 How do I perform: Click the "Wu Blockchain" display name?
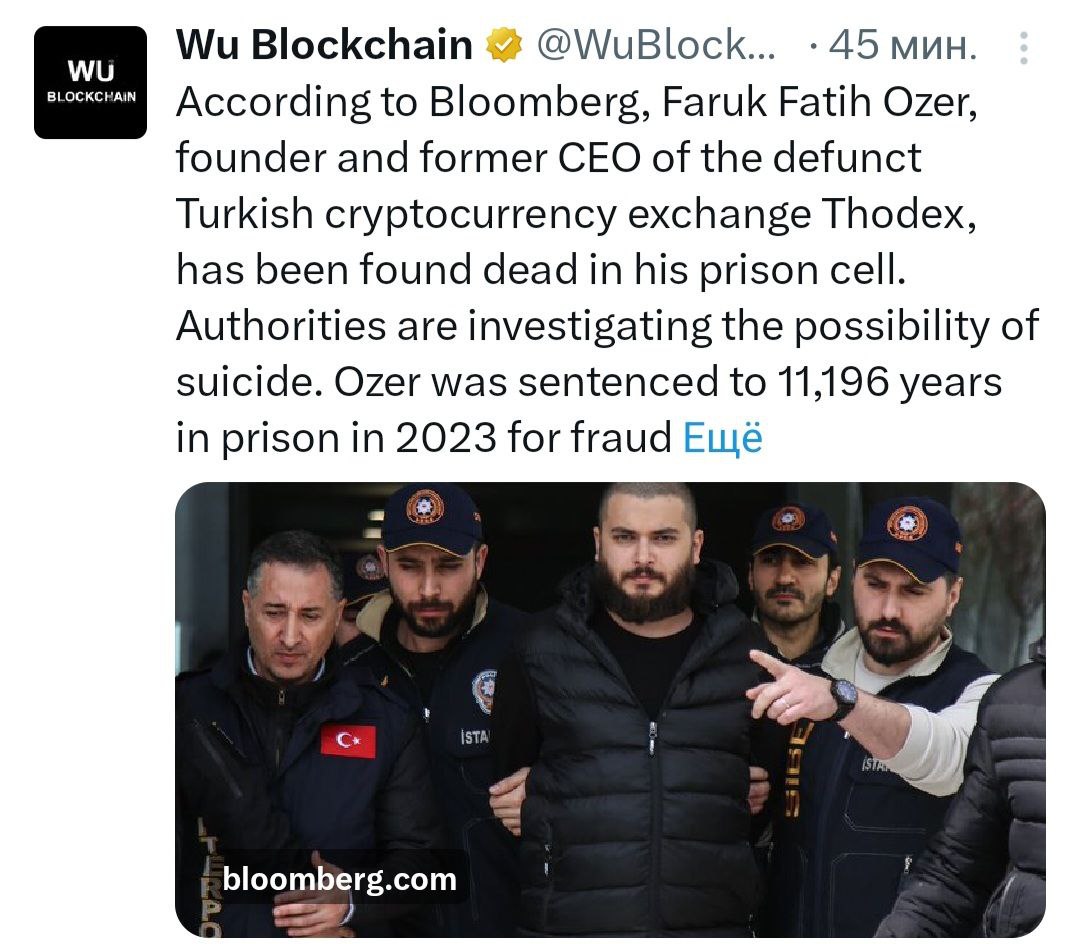(324, 45)
